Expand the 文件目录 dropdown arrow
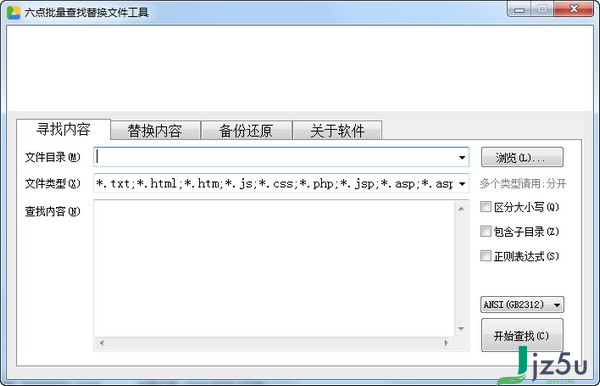 (462, 157)
